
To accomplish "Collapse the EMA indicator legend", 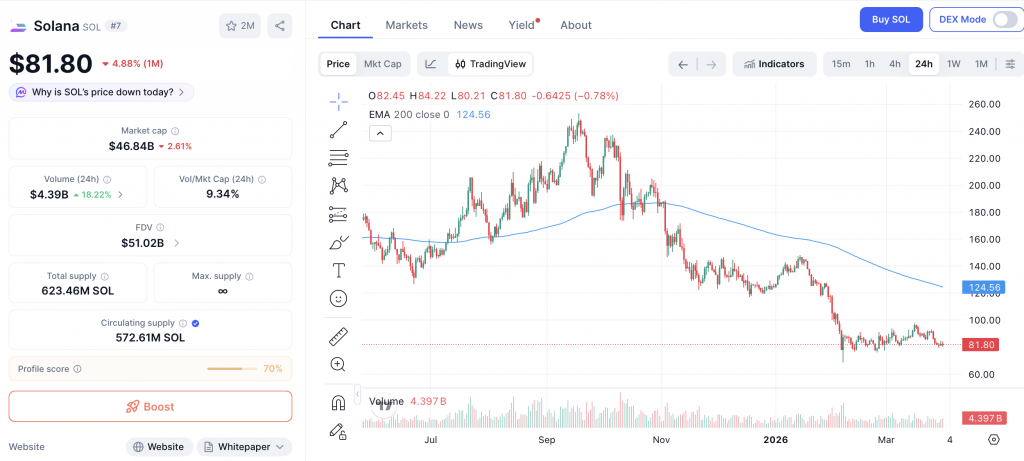I will tap(379, 134).
